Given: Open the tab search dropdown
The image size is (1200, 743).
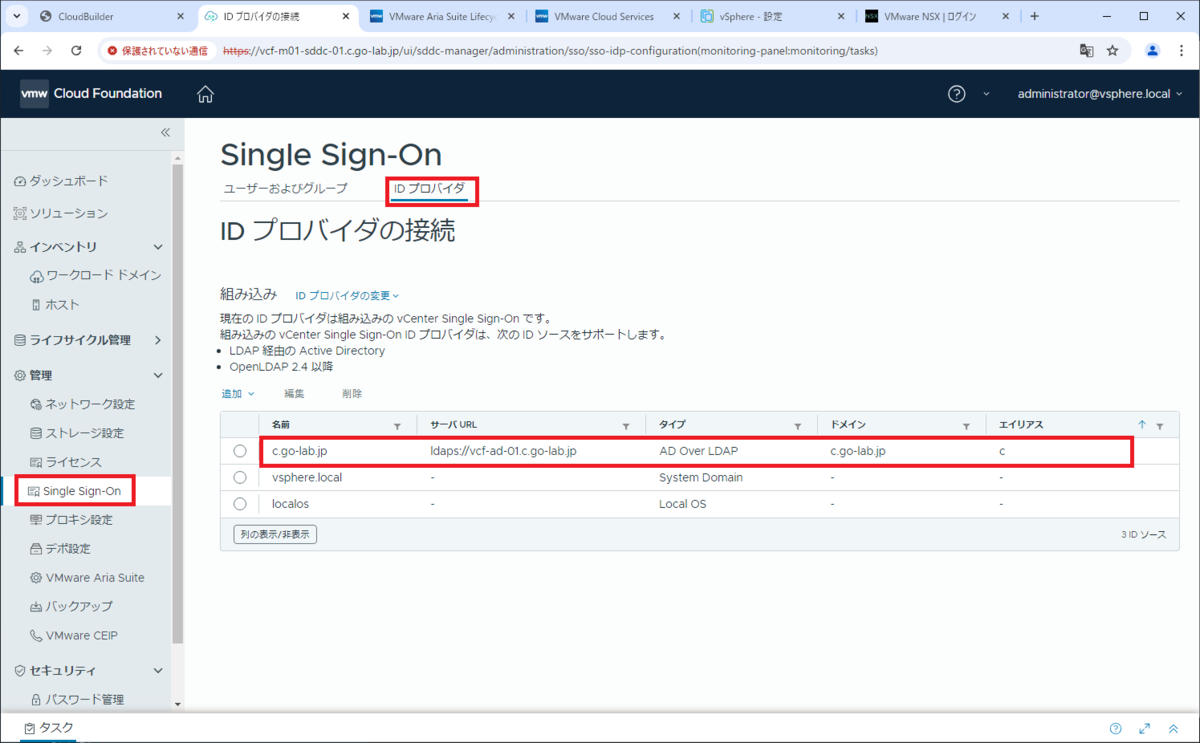Looking at the screenshot, I should click(17, 16).
